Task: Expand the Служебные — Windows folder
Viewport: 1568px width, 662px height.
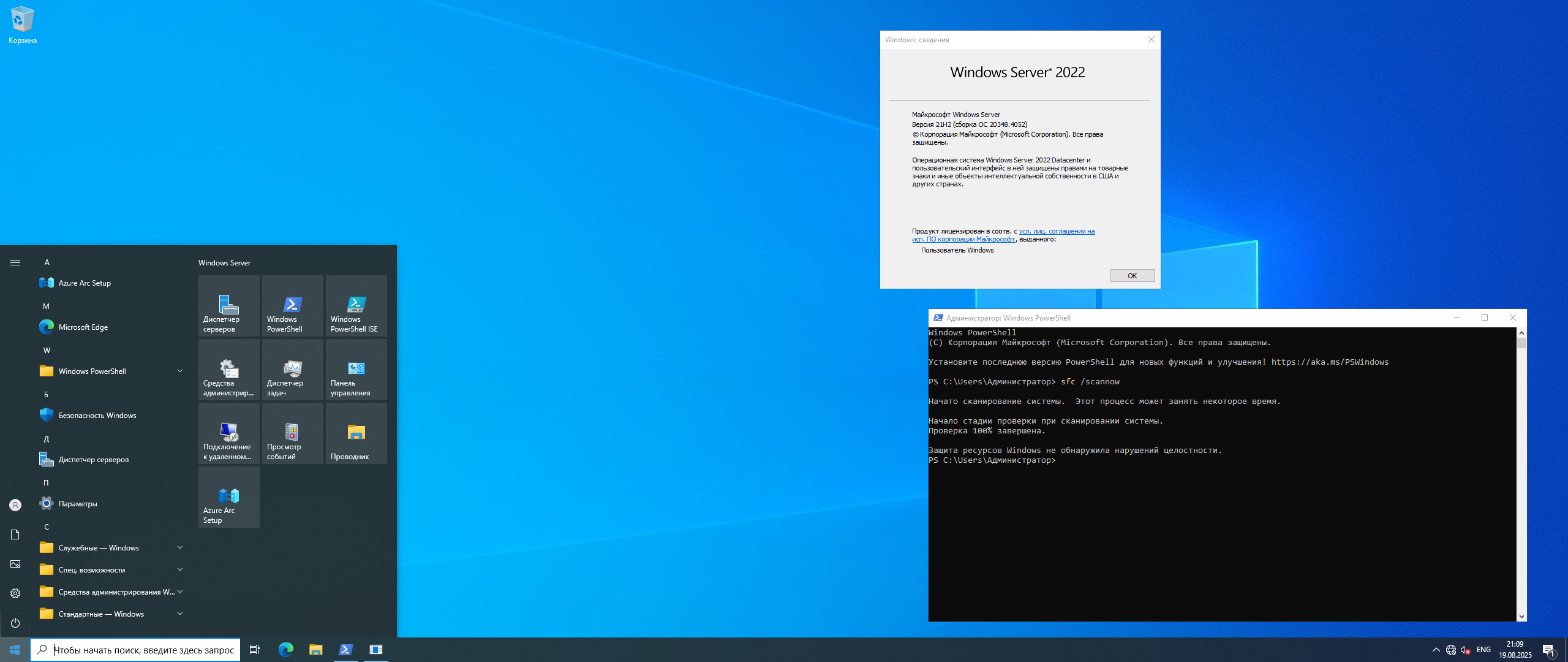Action: click(110, 548)
